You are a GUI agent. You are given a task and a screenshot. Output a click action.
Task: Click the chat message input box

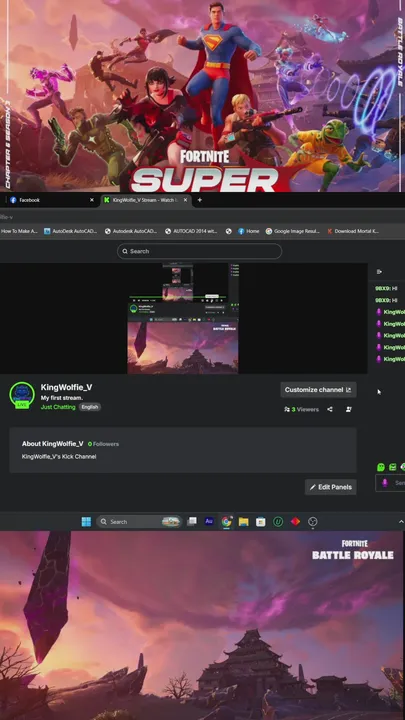391,483
